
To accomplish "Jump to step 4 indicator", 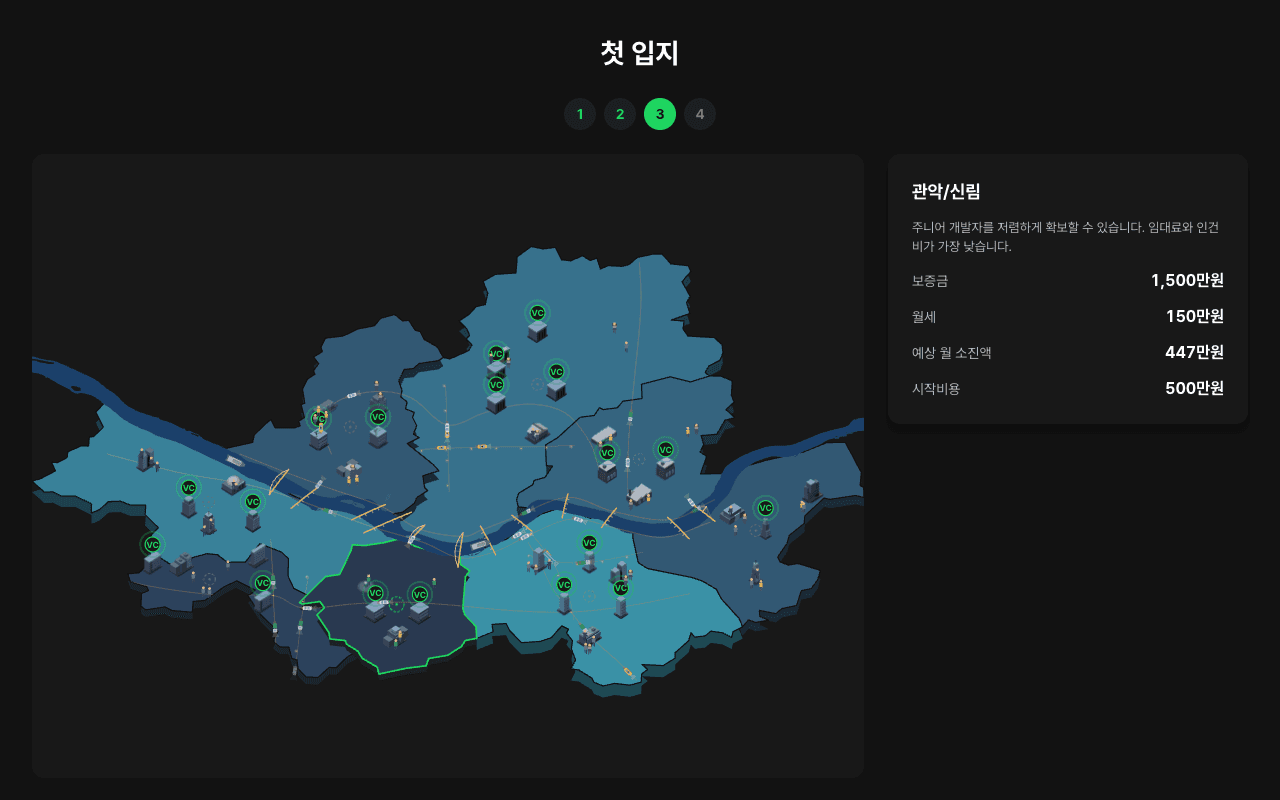I will [x=700, y=114].
